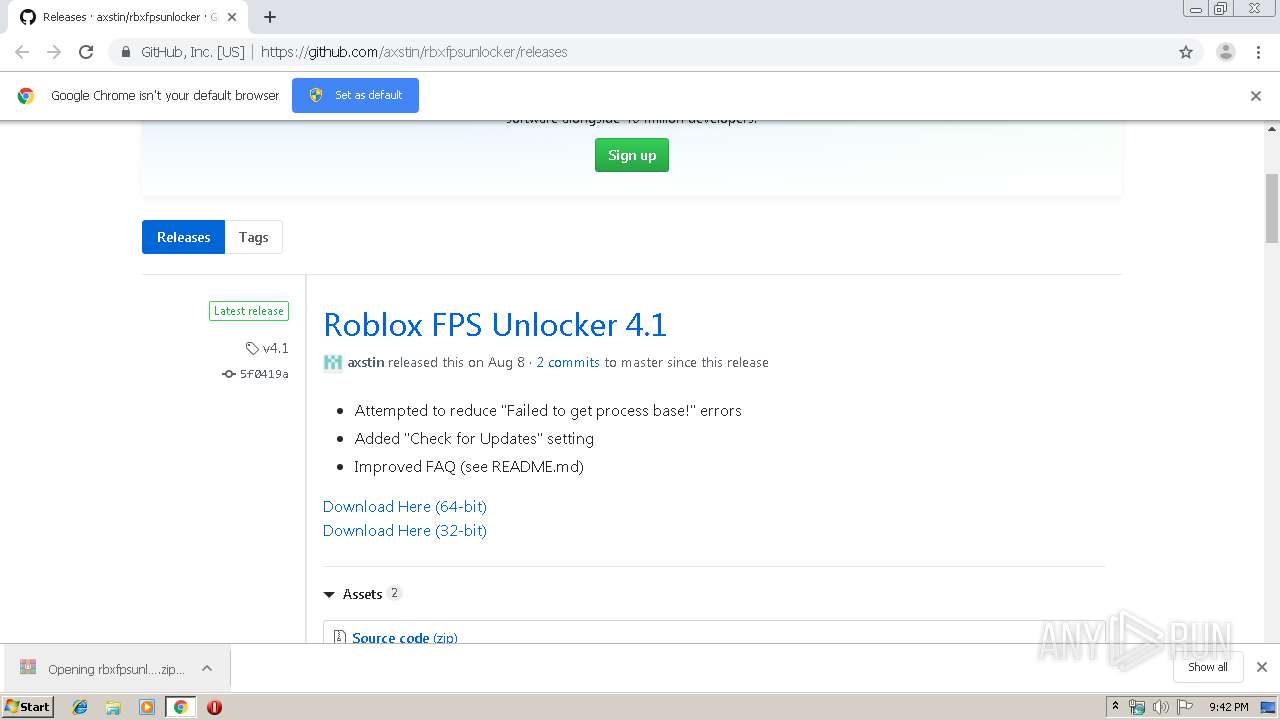
Task: Close the downloads bar
Action: coord(1261,667)
